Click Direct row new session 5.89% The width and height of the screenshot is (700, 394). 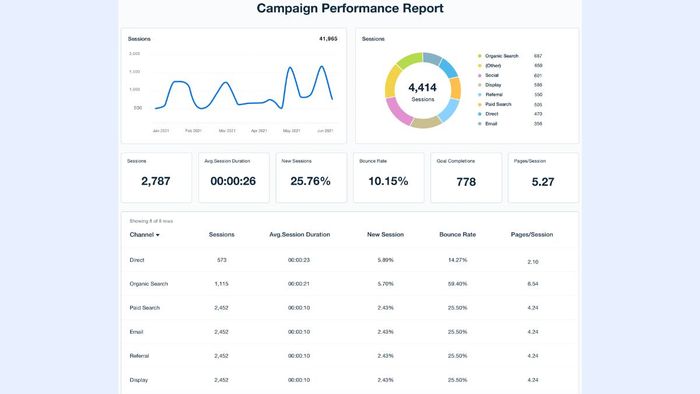coord(385,260)
